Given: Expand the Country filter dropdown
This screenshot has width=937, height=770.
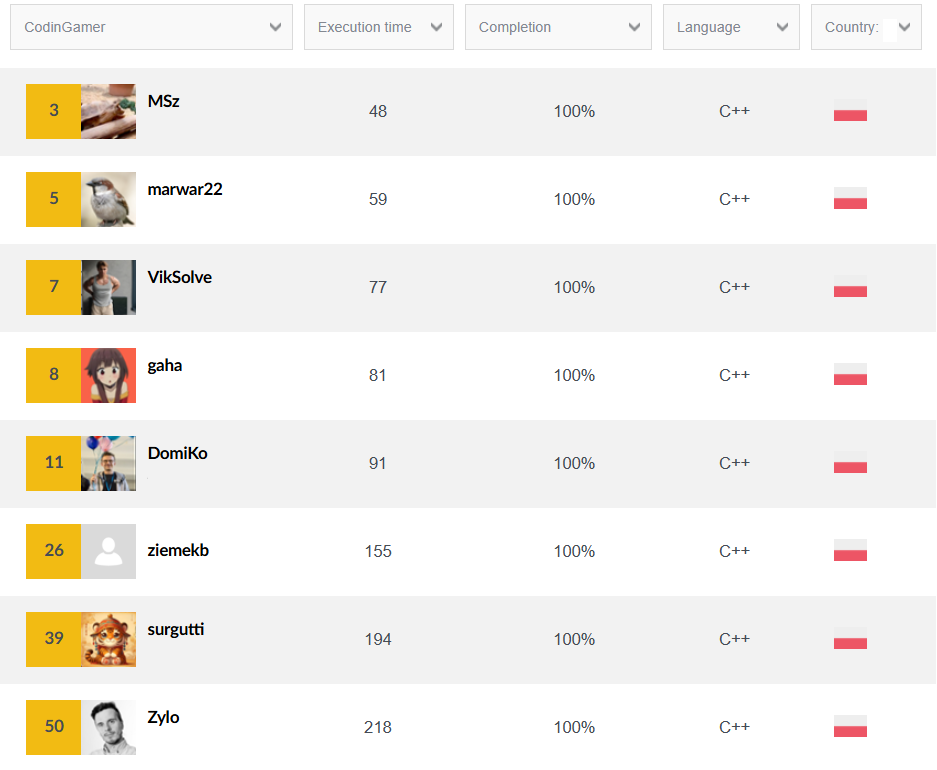Looking at the screenshot, I should (866, 27).
